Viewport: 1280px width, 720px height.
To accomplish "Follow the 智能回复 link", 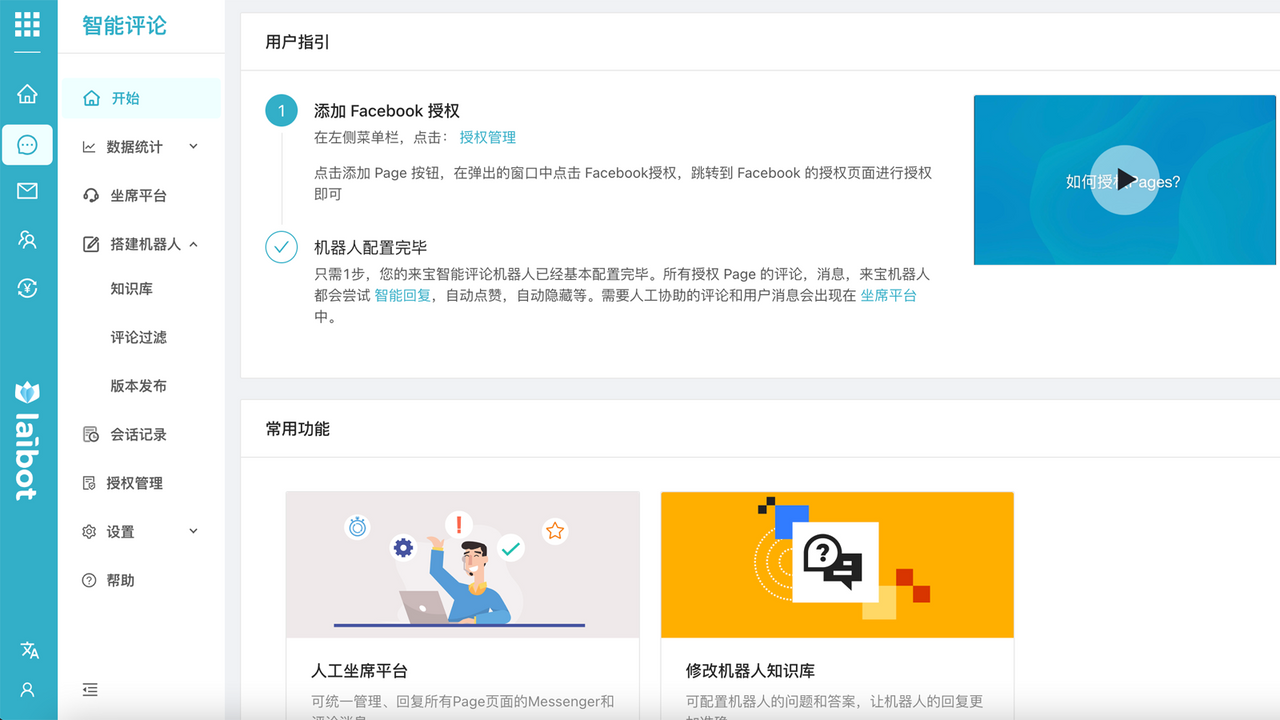I will pyautogui.click(x=403, y=296).
